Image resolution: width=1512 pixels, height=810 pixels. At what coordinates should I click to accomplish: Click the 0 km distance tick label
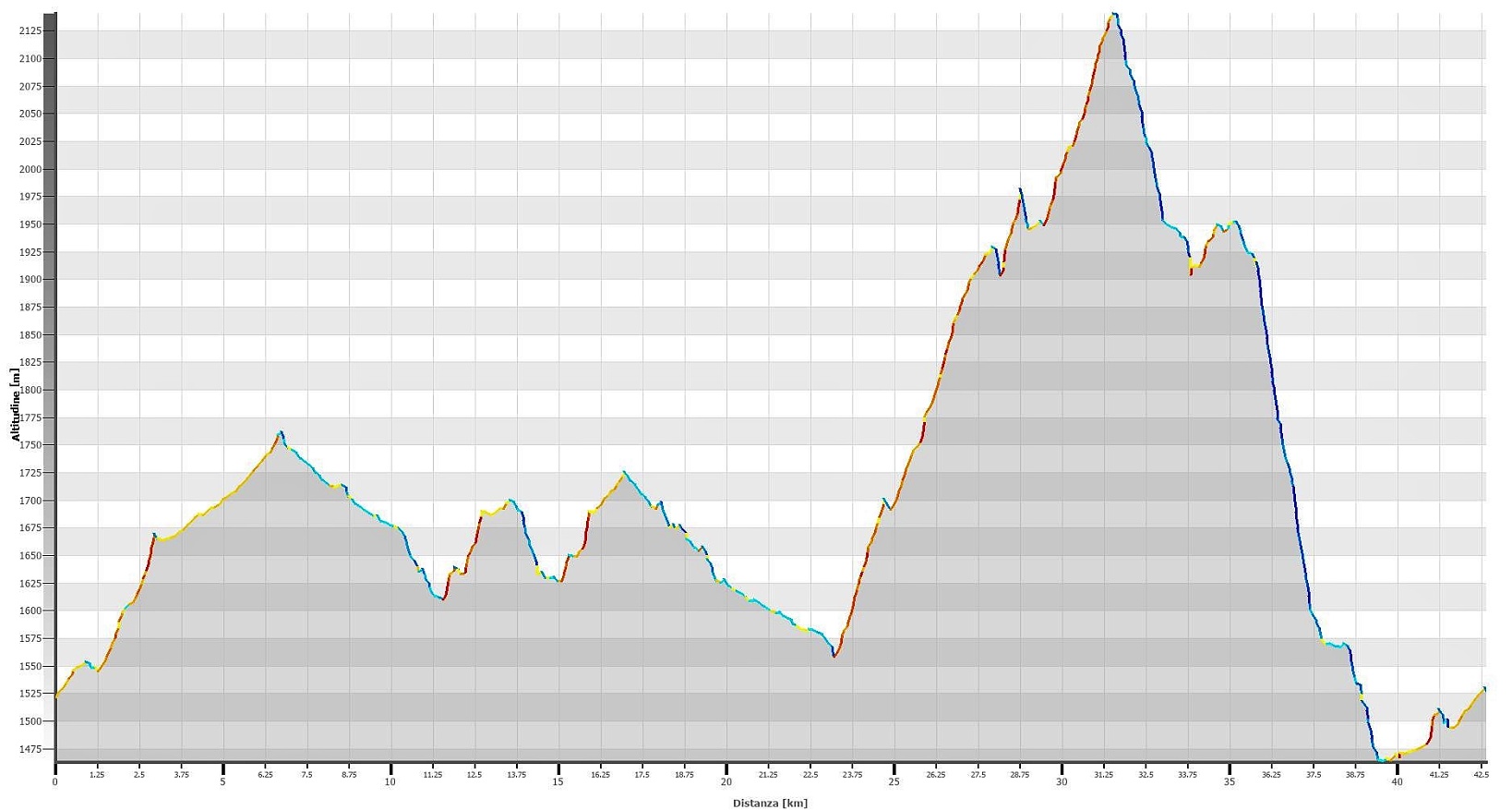pyautogui.click(x=55, y=781)
